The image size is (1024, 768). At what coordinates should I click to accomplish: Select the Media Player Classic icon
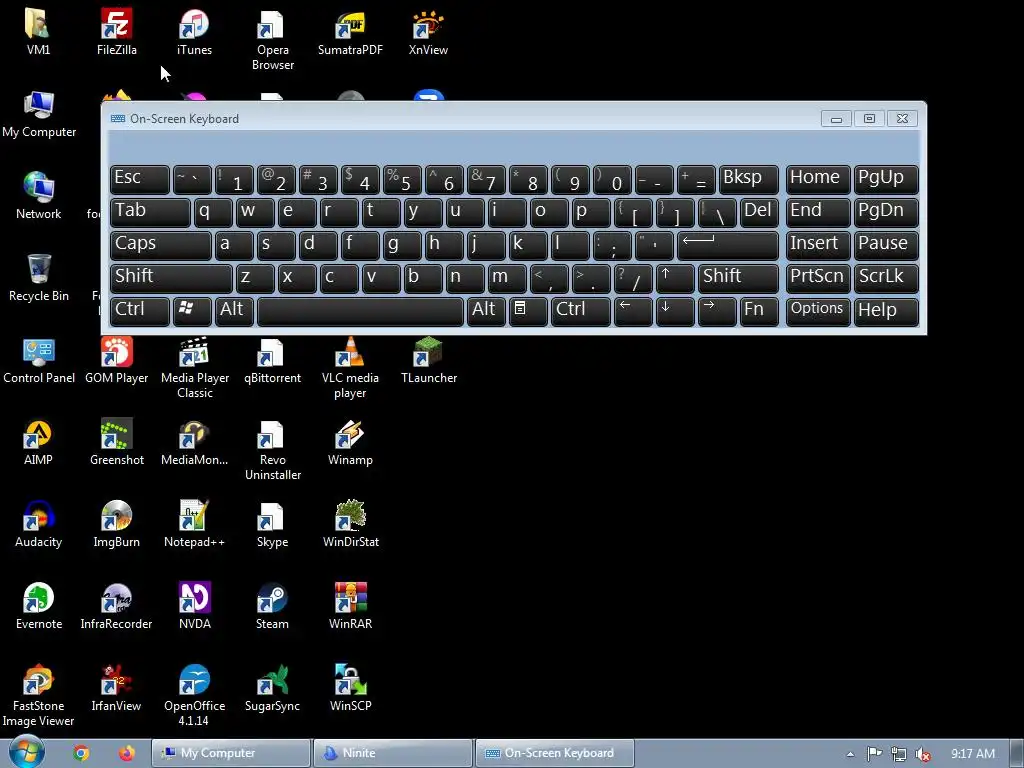click(195, 368)
